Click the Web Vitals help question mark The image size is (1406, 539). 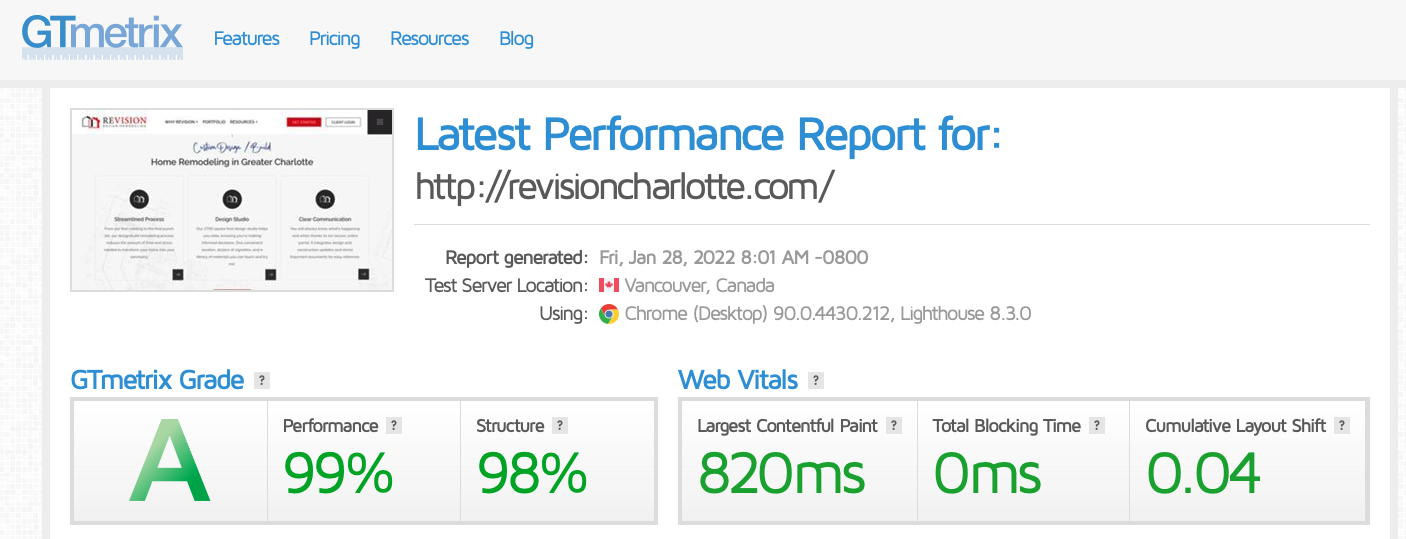click(x=816, y=380)
